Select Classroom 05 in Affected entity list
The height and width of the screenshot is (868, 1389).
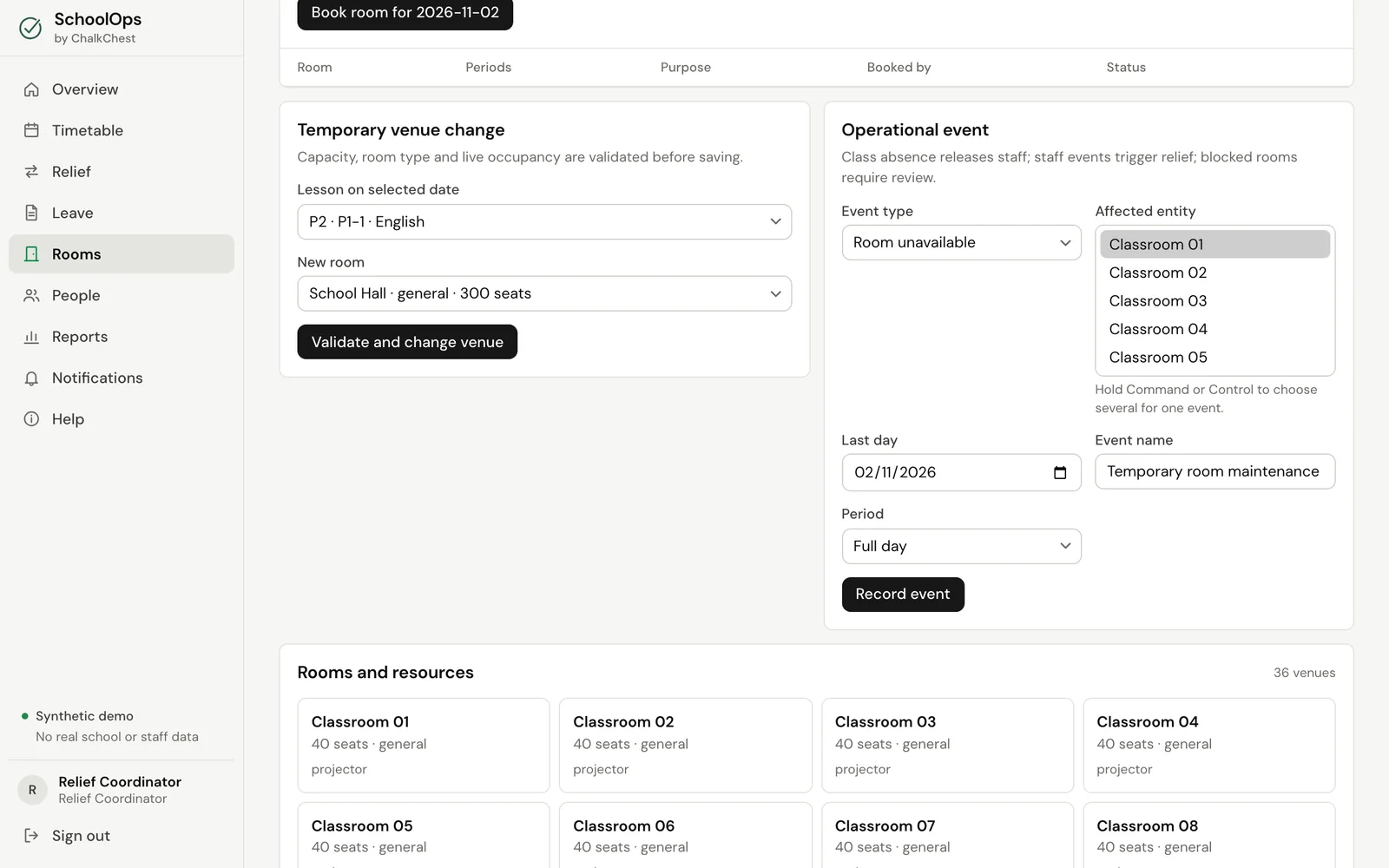pyautogui.click(x=1215, y=357)
